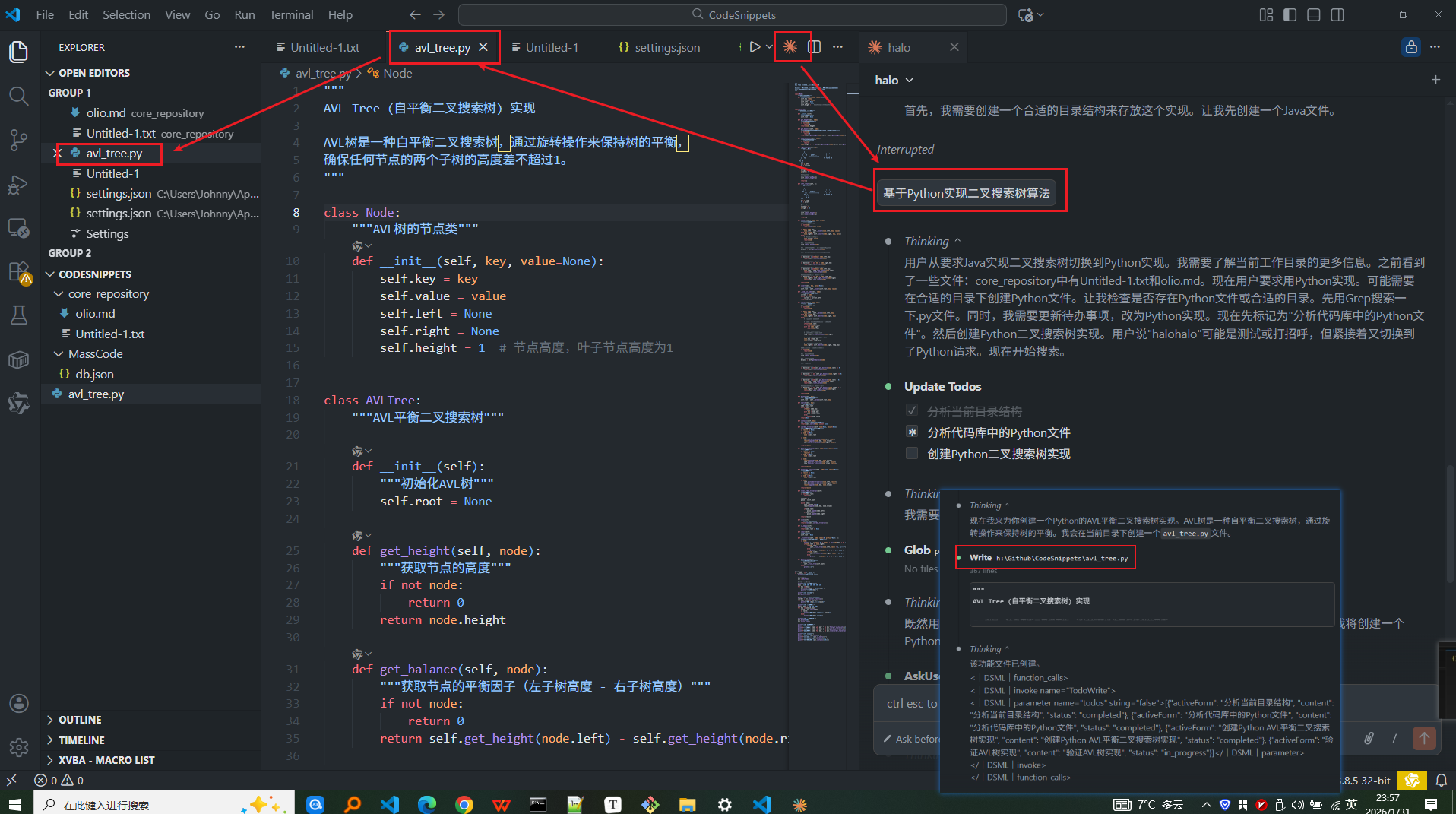Click the lock icon in halo panel
The width and height of the screenshot is (1456, 814).
pos(1411,47)
